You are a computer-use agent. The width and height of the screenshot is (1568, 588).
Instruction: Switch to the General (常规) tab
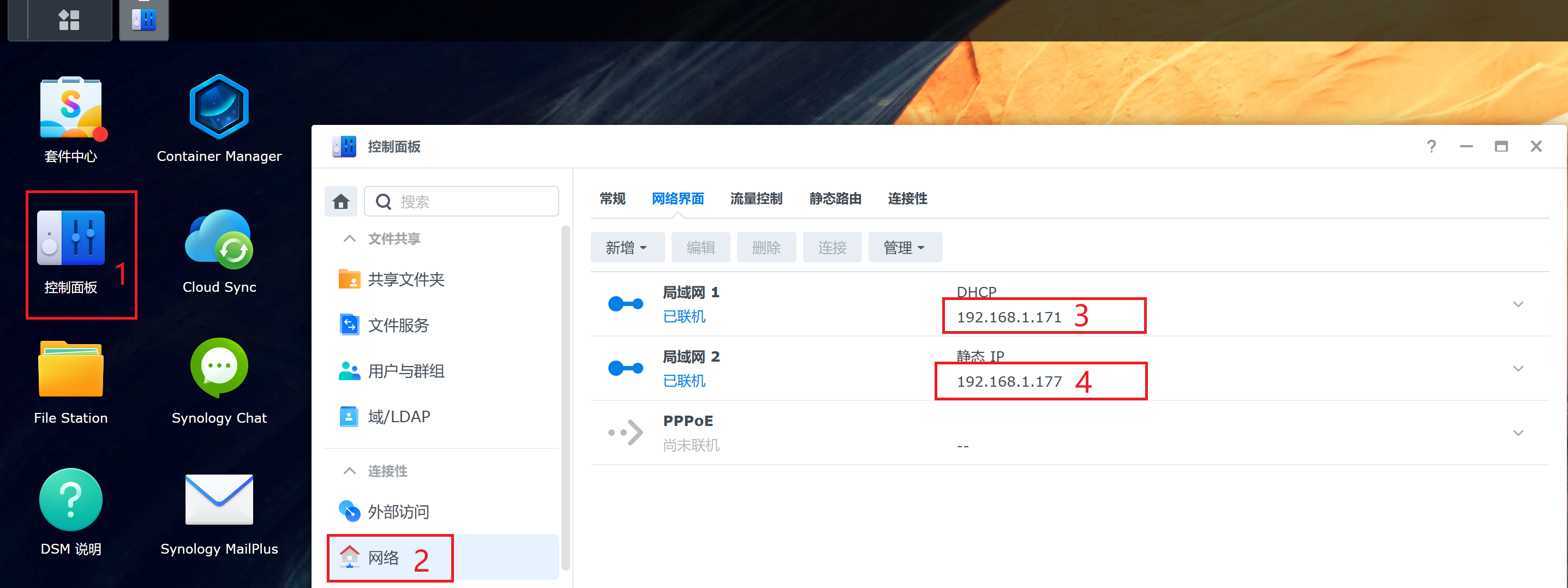click(612, 199)
